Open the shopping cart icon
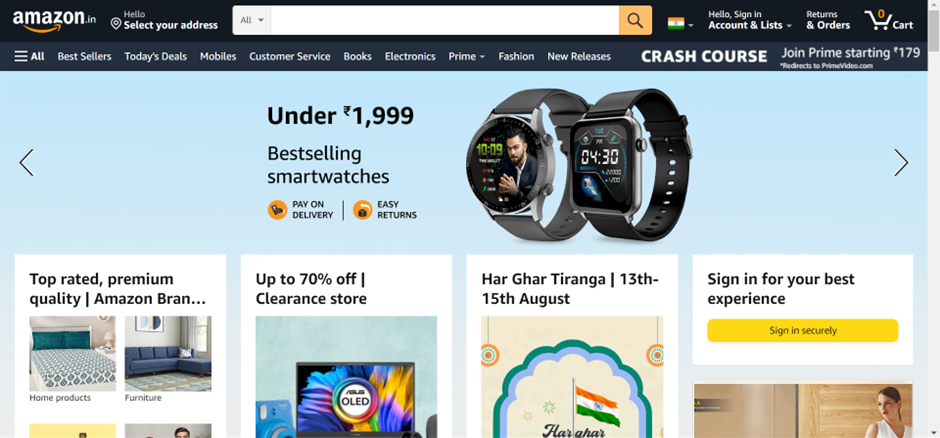This screenshot has width=940, height=438. pyautogui.click(x=889, y=20)
